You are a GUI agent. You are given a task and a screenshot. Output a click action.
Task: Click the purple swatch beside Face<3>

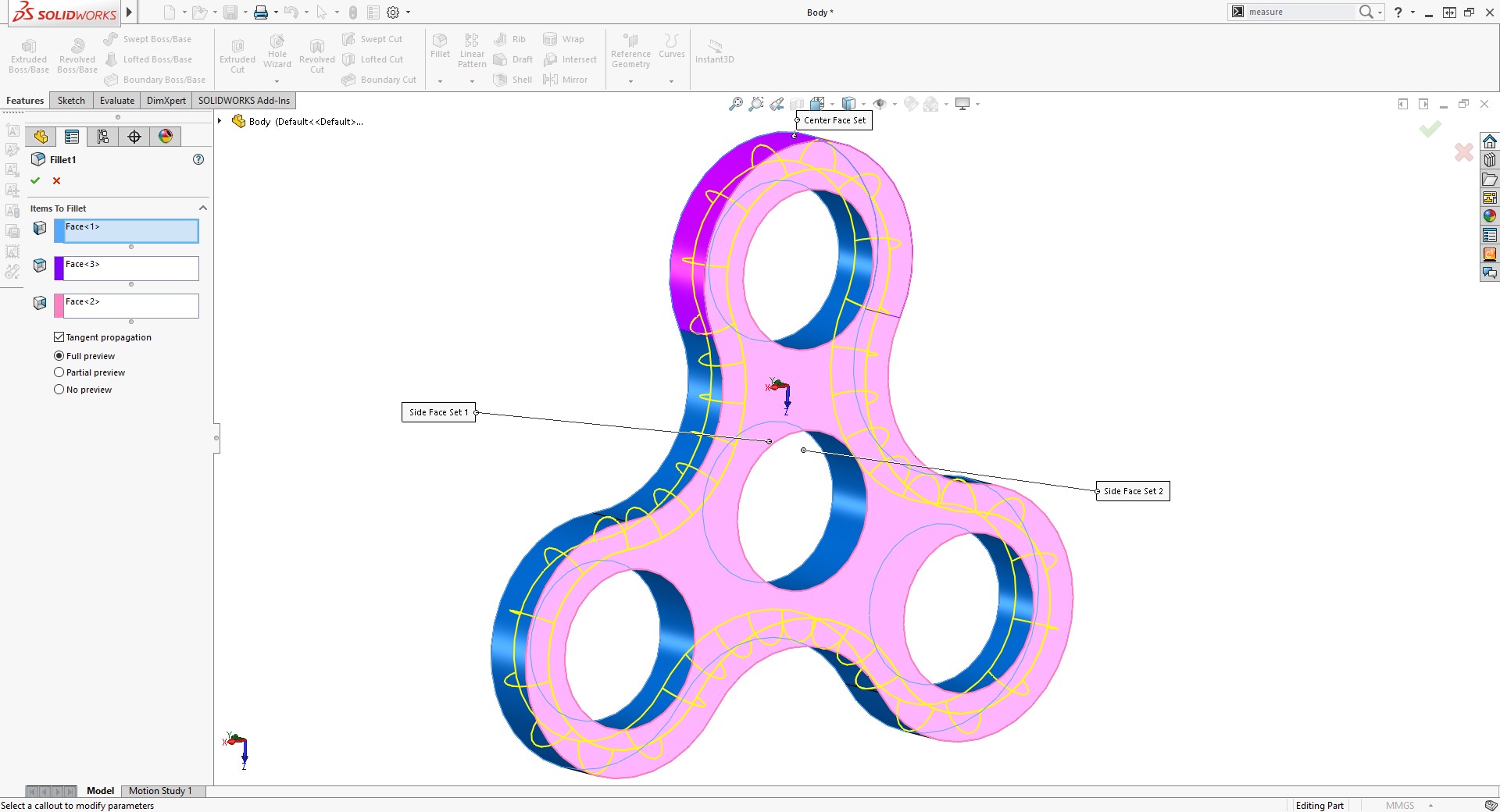pos(57,269)
